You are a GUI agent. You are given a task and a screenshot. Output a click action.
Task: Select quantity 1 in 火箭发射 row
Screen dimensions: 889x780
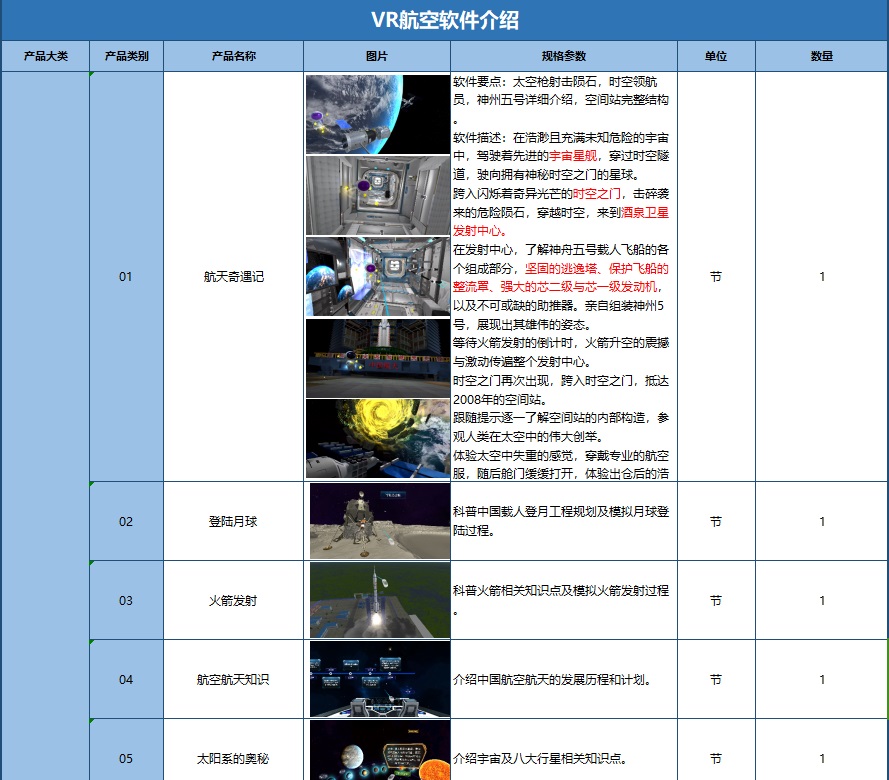tap(822, 600)
